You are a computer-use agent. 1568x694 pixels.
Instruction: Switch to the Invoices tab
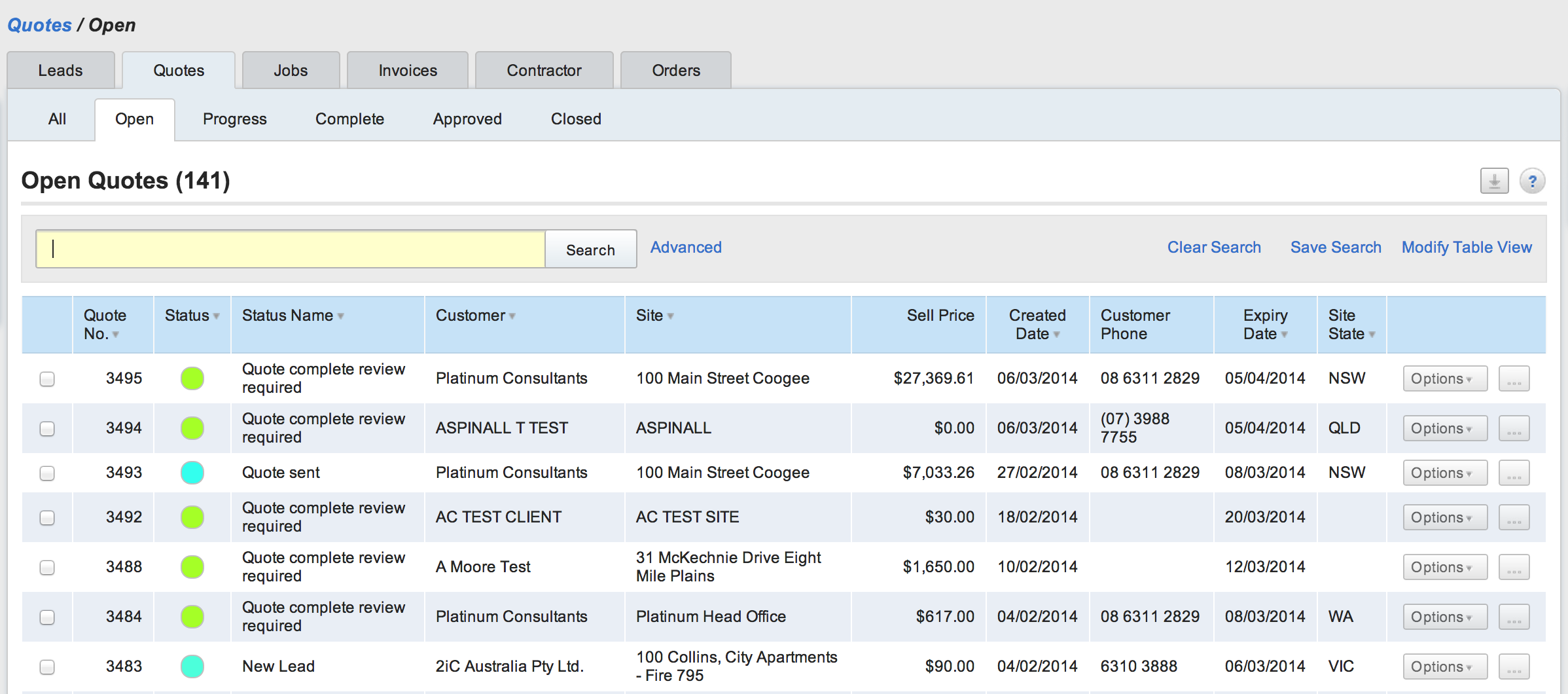coord(407,71)
